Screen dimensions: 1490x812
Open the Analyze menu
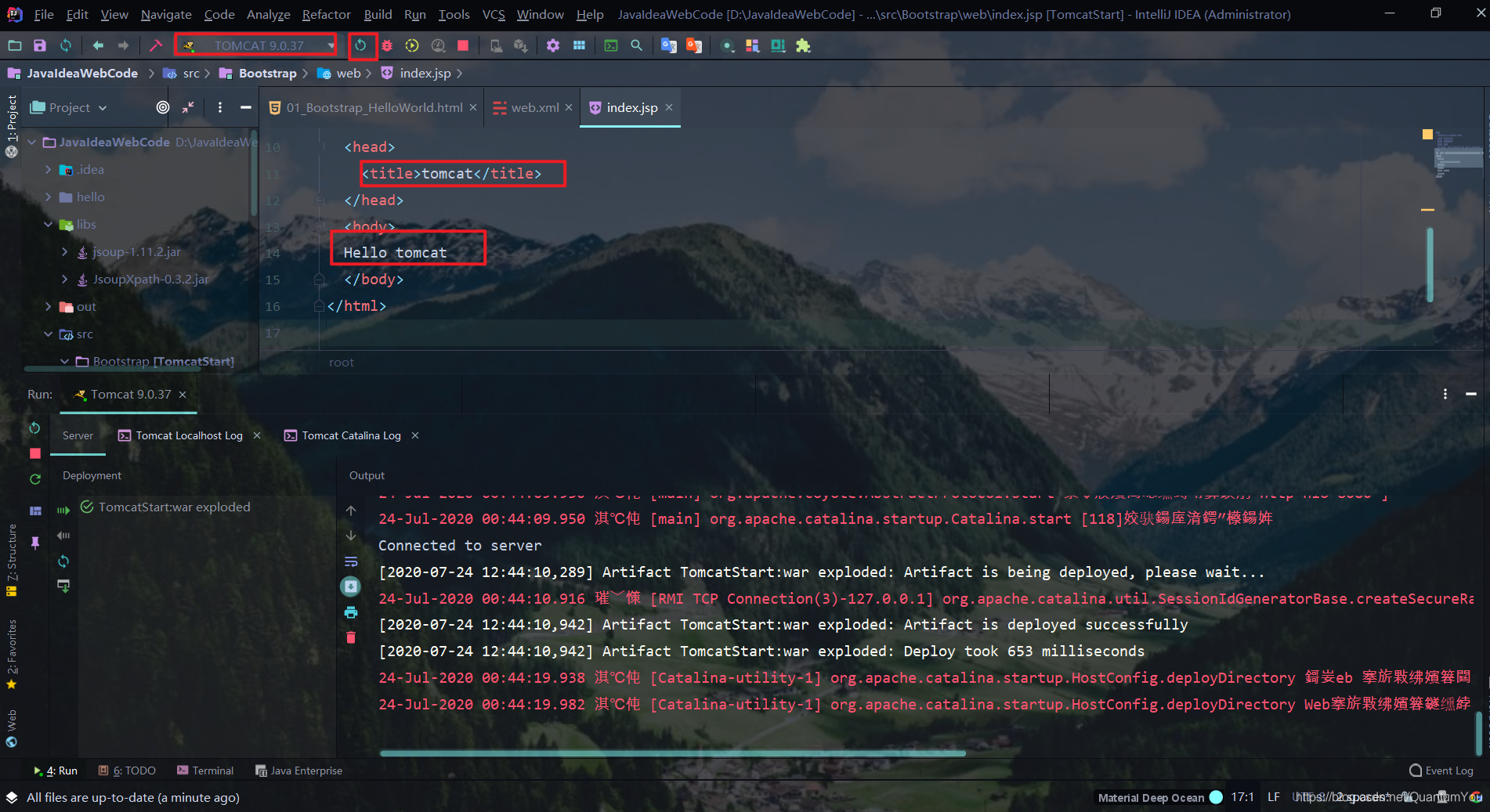point(268,14)
